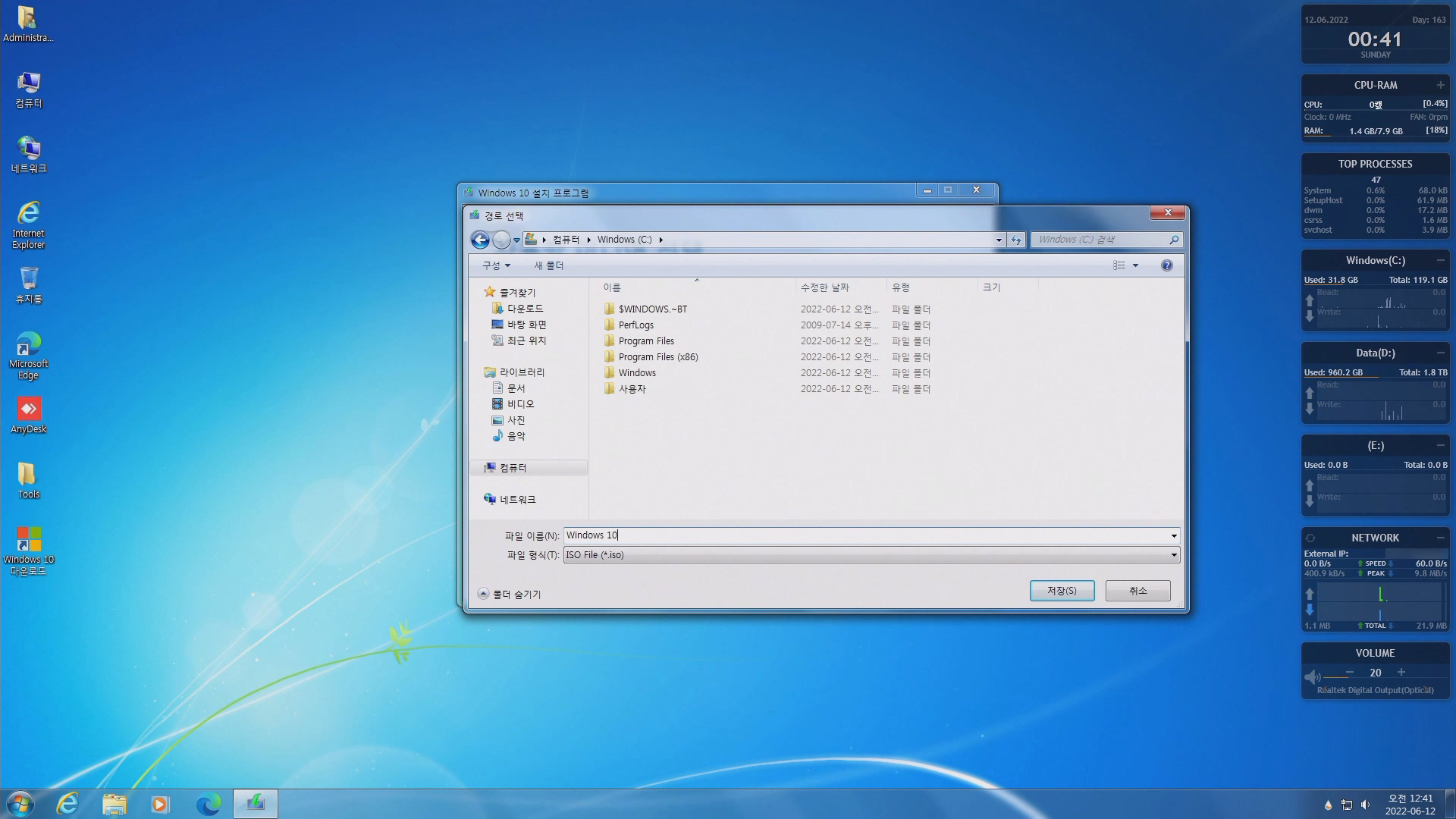
Task: Click the Windows Start button
Action: [x=20, y=804]
